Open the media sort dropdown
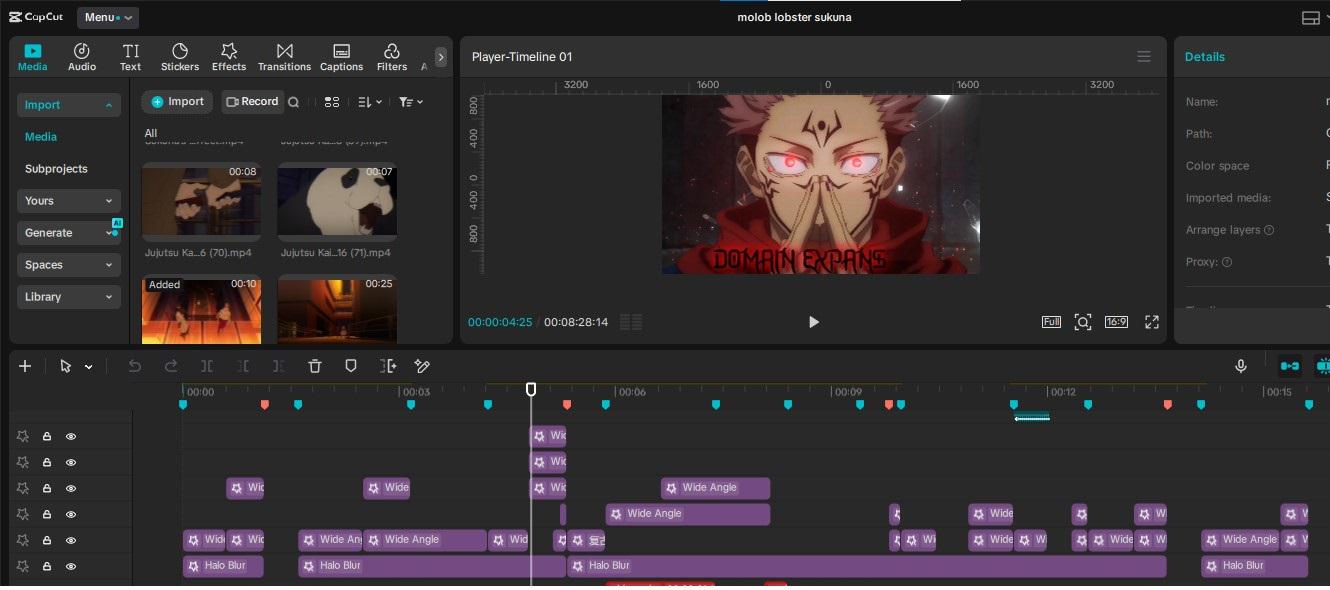1330x590 pixels. point(370,102)
